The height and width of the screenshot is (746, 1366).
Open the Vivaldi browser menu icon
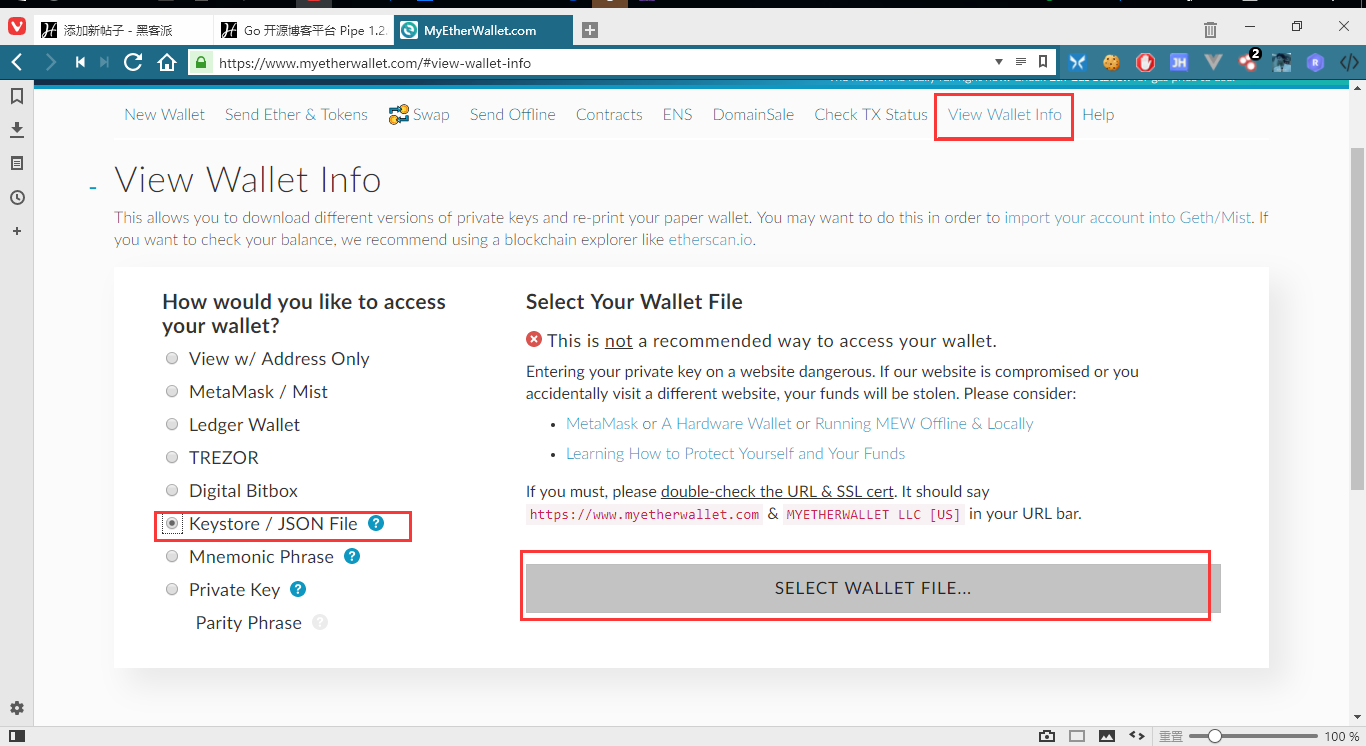(x=15, y=26)
